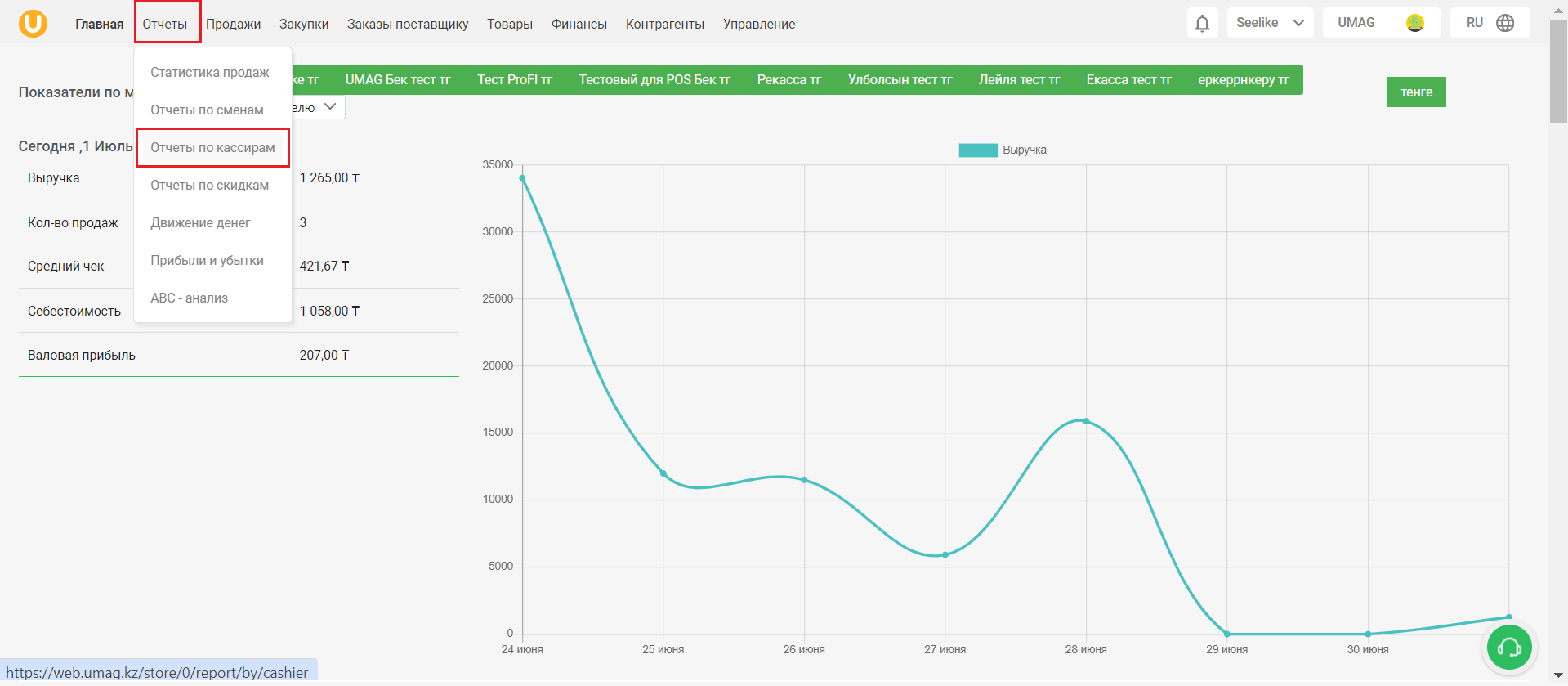This screenshot has height=686, width=1568.
Task: Select ABC - анализ report
Action: pyautogui.click(x=189, y=298)
